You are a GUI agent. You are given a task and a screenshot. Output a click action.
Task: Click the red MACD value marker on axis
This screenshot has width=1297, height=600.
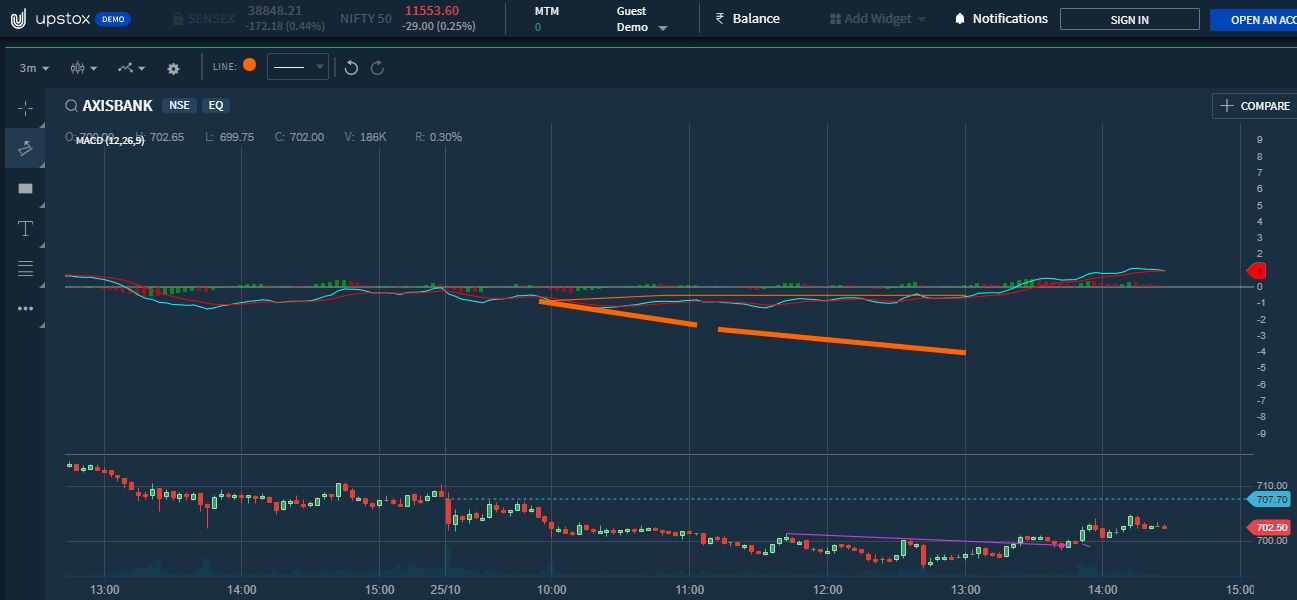click(x=1256, y=271)
